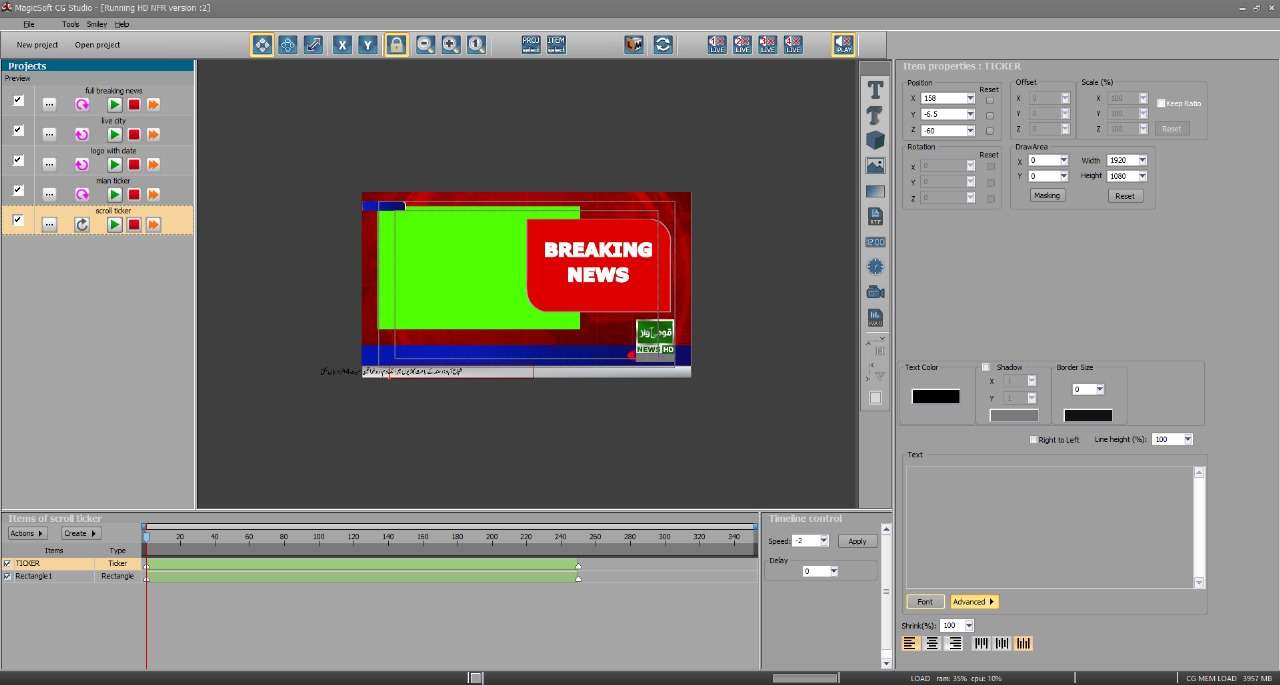Expand the Border Size dropdown
Screen dimensions: 1280x685
coord(1099,390)
